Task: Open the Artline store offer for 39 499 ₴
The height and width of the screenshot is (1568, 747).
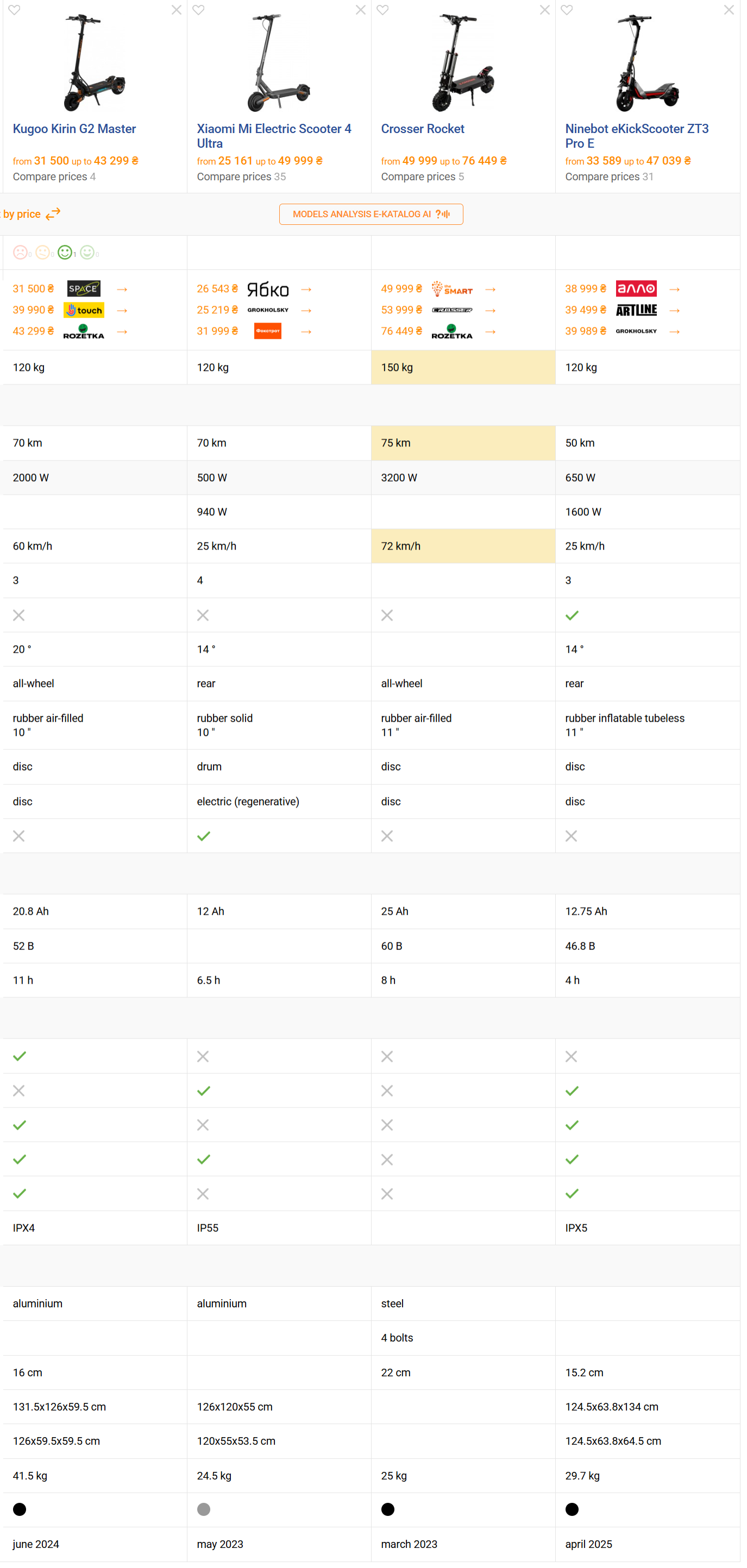Action: pyautogui.click(x=636, y=310)
